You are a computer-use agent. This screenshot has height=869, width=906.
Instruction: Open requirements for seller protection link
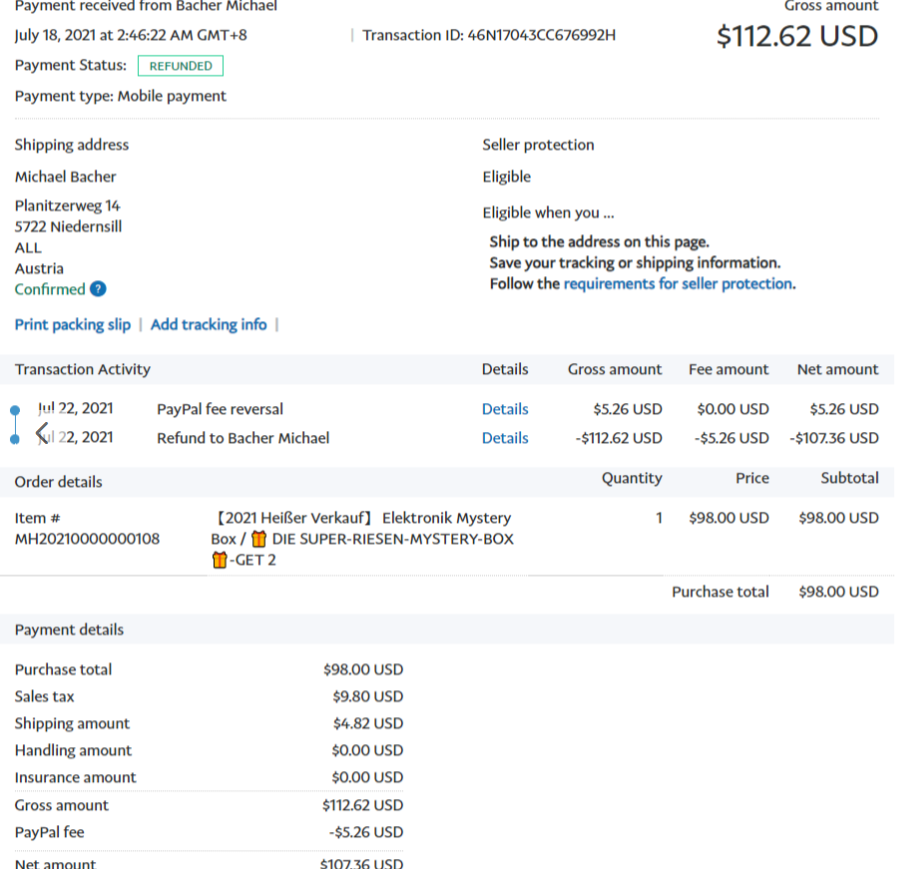[x=678, y=284]
